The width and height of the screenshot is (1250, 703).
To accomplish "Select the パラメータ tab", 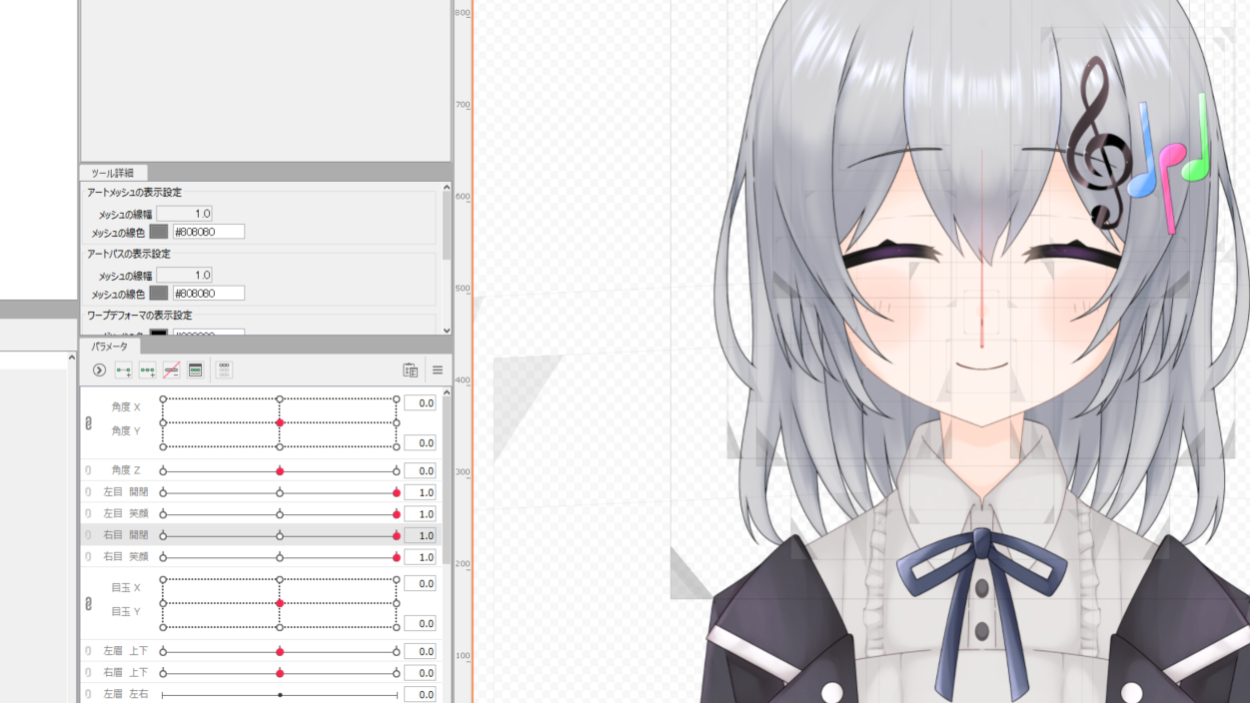I will 109,346.
